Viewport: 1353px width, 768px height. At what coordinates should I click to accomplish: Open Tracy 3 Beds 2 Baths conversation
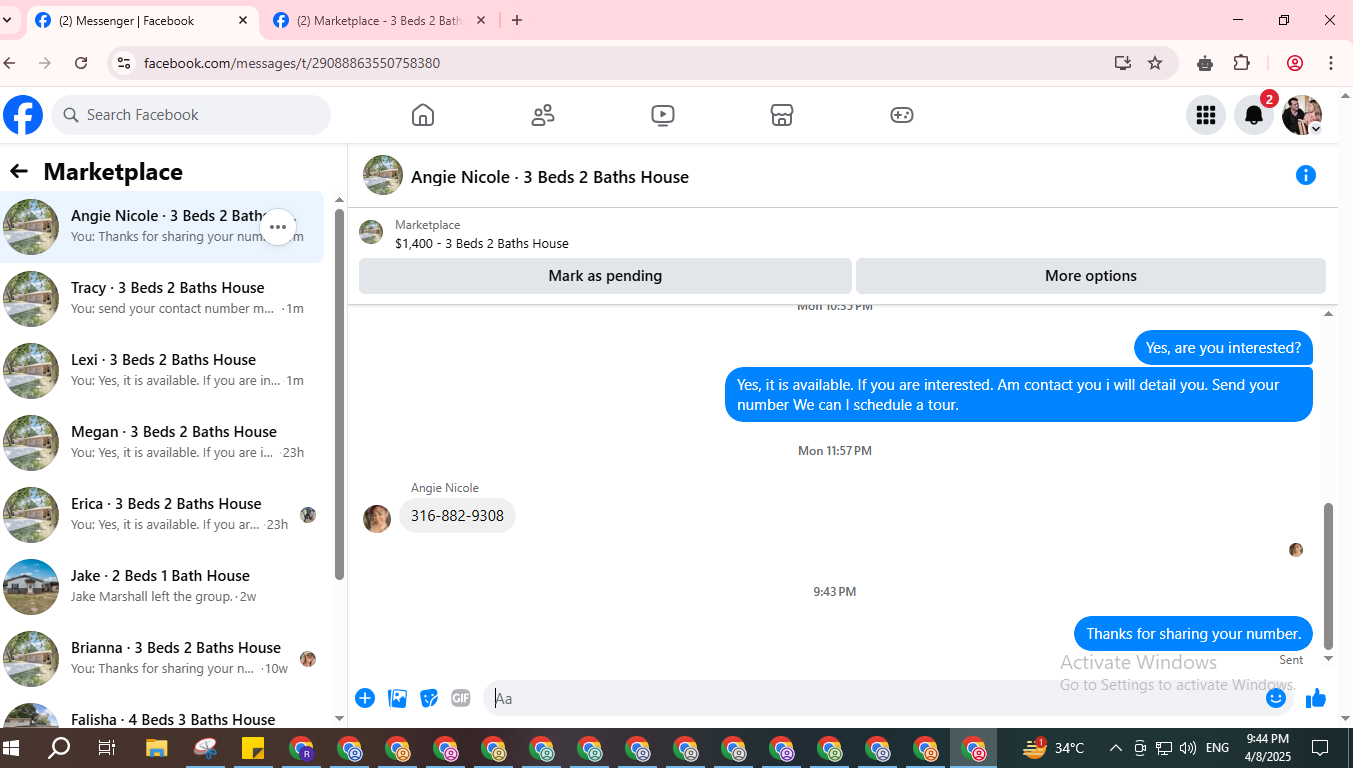(162, 299)
